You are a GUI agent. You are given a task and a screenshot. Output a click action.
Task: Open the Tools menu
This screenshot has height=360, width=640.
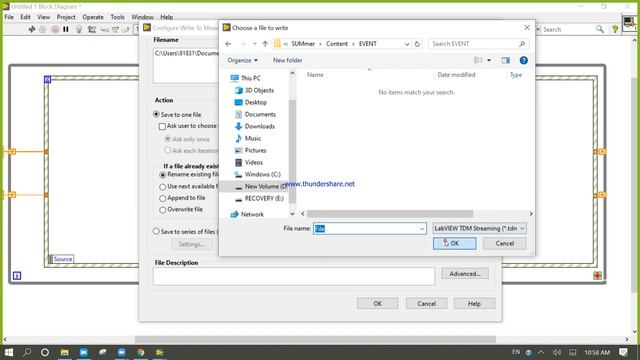click(x=118, y=17)
